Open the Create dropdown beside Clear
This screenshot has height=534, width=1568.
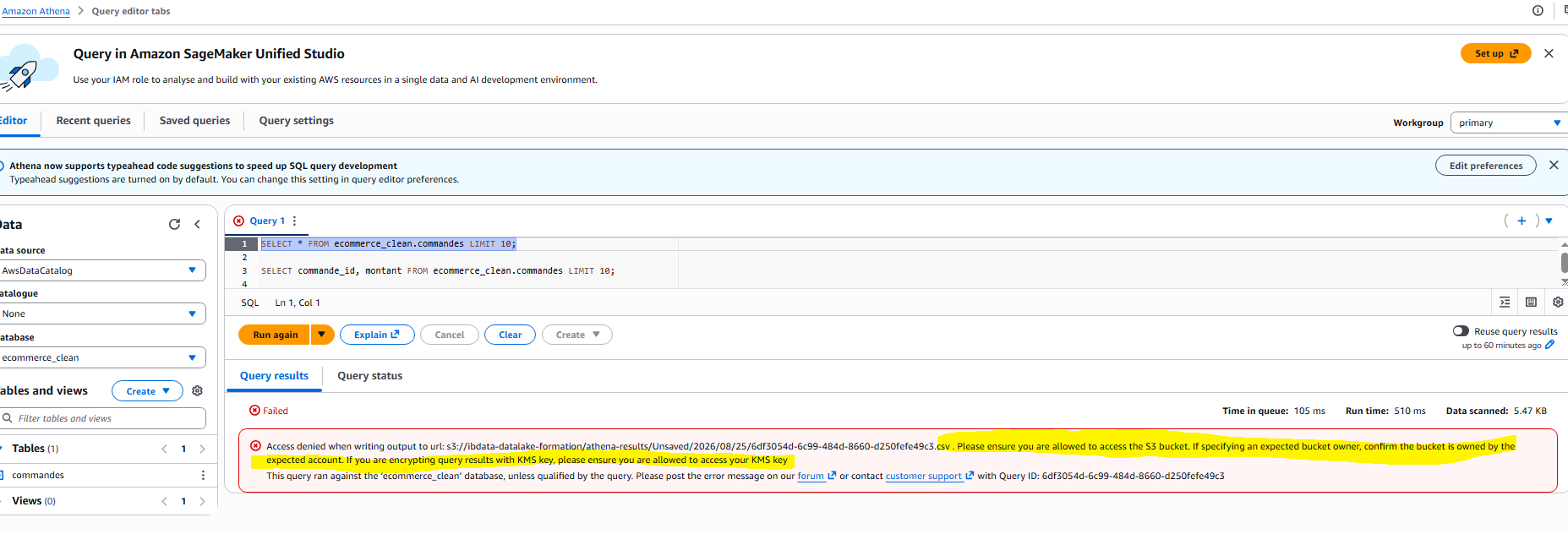pos(577,335)
